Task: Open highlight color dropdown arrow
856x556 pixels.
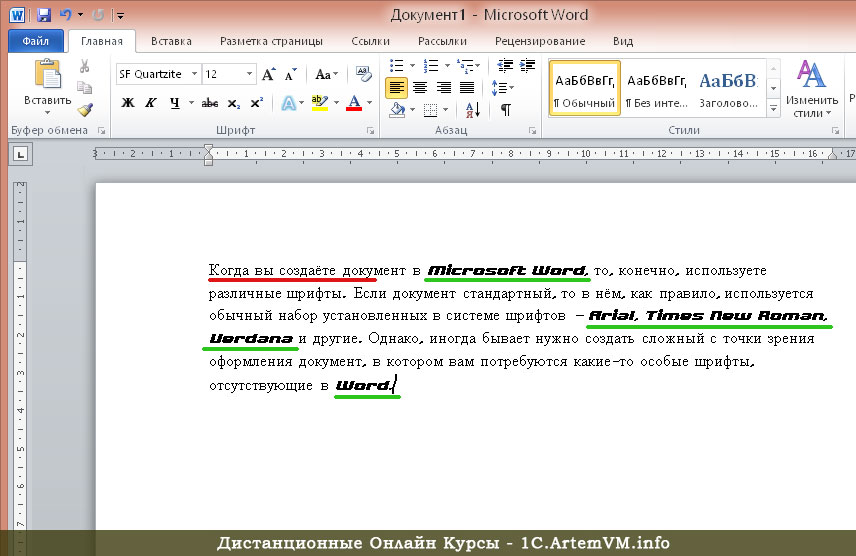Action: [x=336, y=103]
